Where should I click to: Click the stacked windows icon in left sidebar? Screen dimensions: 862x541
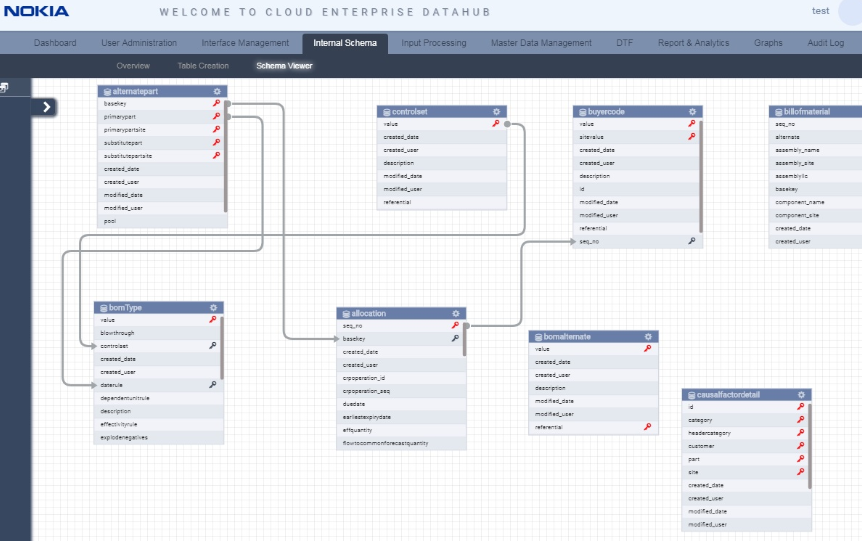click(5, 88)
